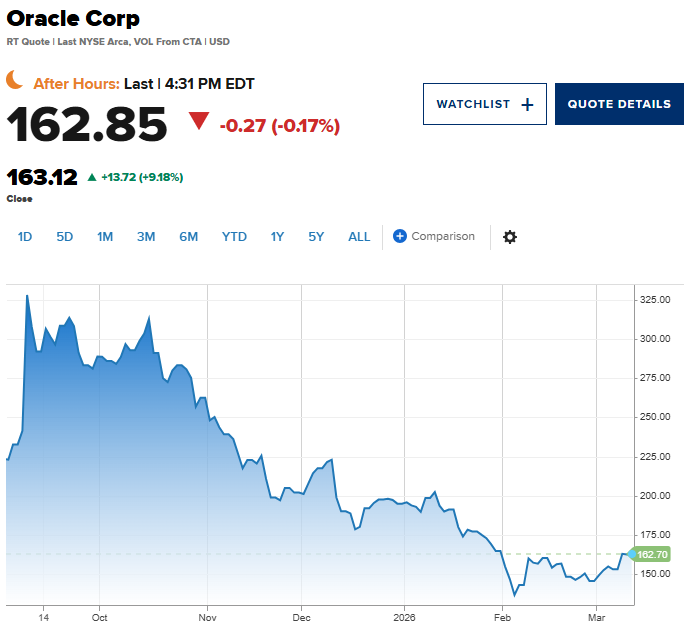Show ALL historical chart data
The height and width of the screenshot is (627, 690).
click(x=359, y=237)
